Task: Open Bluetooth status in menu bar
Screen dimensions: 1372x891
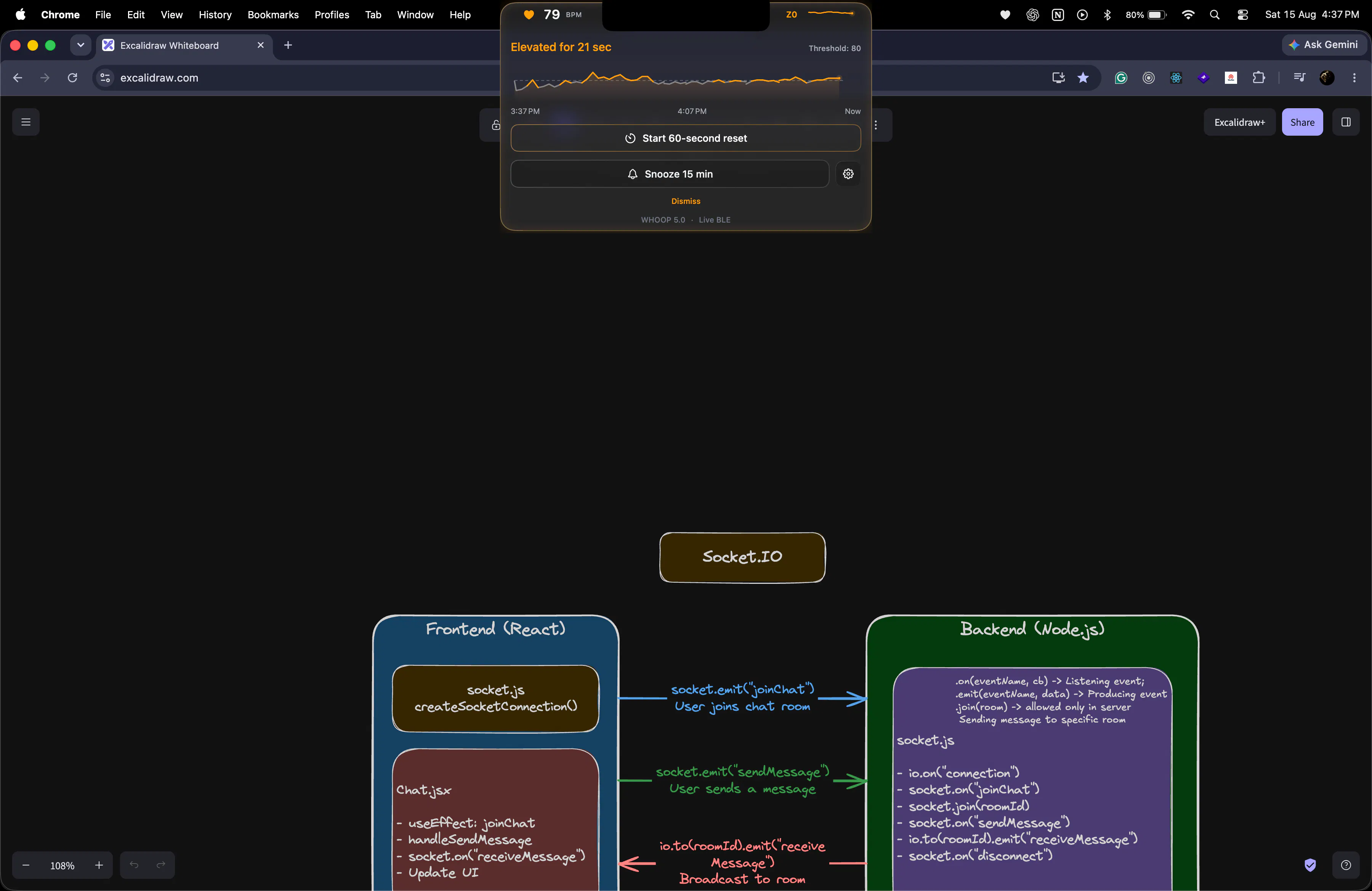Action: 1108,15
